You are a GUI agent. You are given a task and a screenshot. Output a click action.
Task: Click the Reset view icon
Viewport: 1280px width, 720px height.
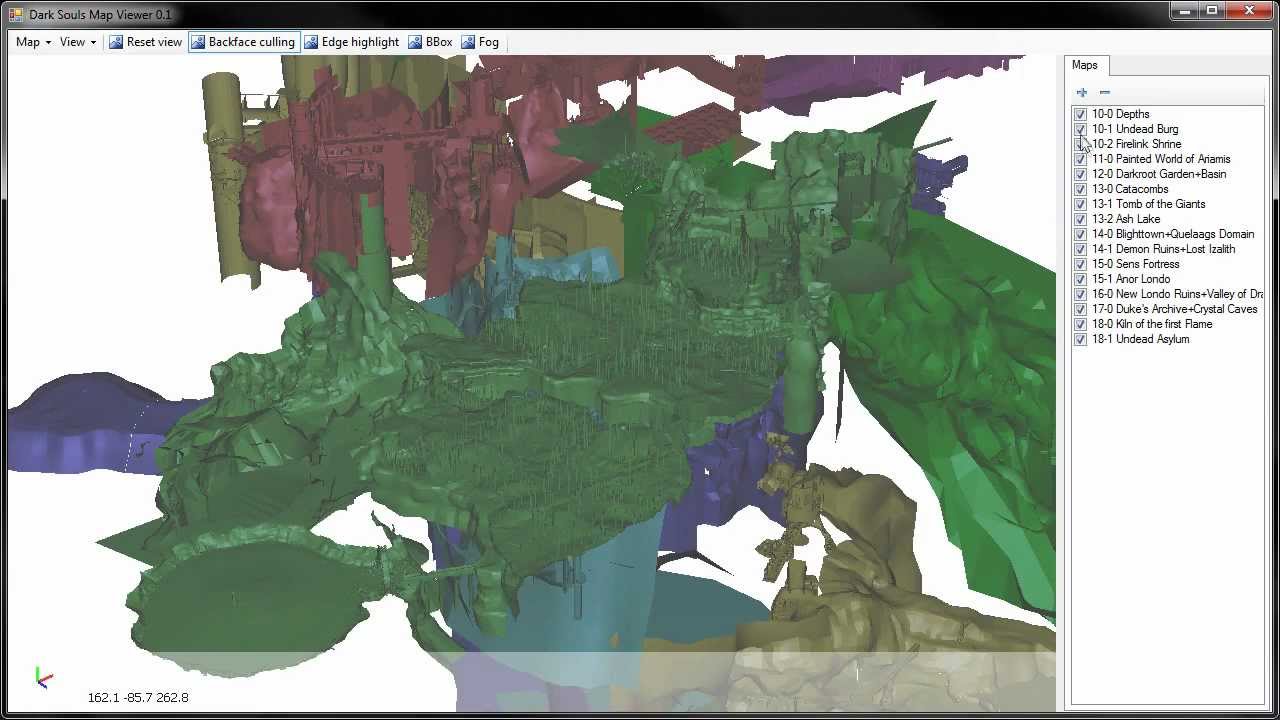click(x=116, y=42)
